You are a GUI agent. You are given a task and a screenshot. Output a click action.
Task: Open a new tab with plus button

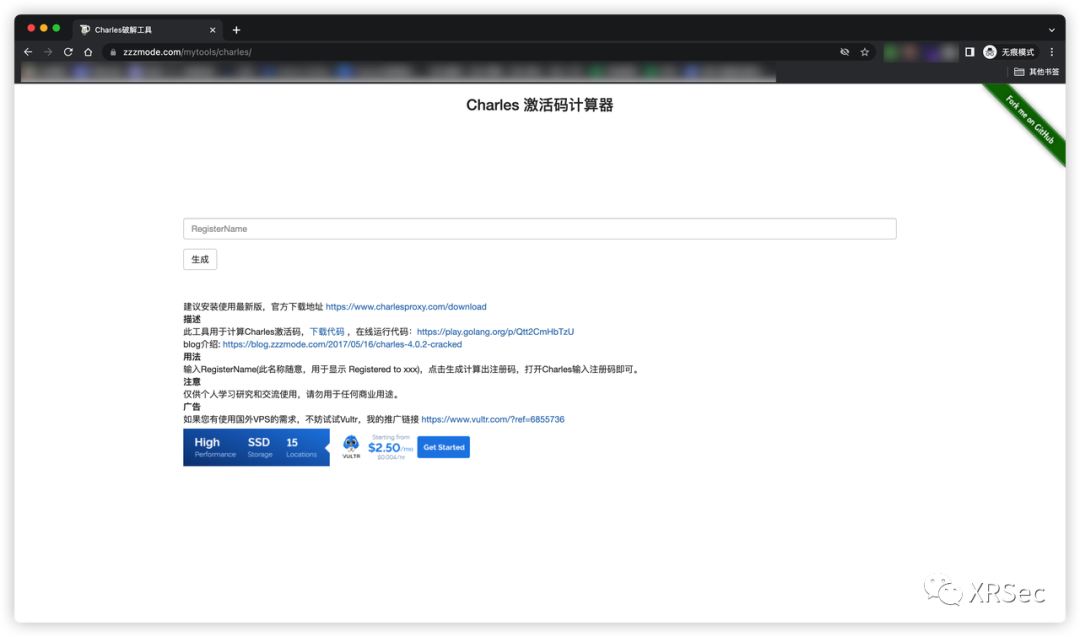coord(236,30)
